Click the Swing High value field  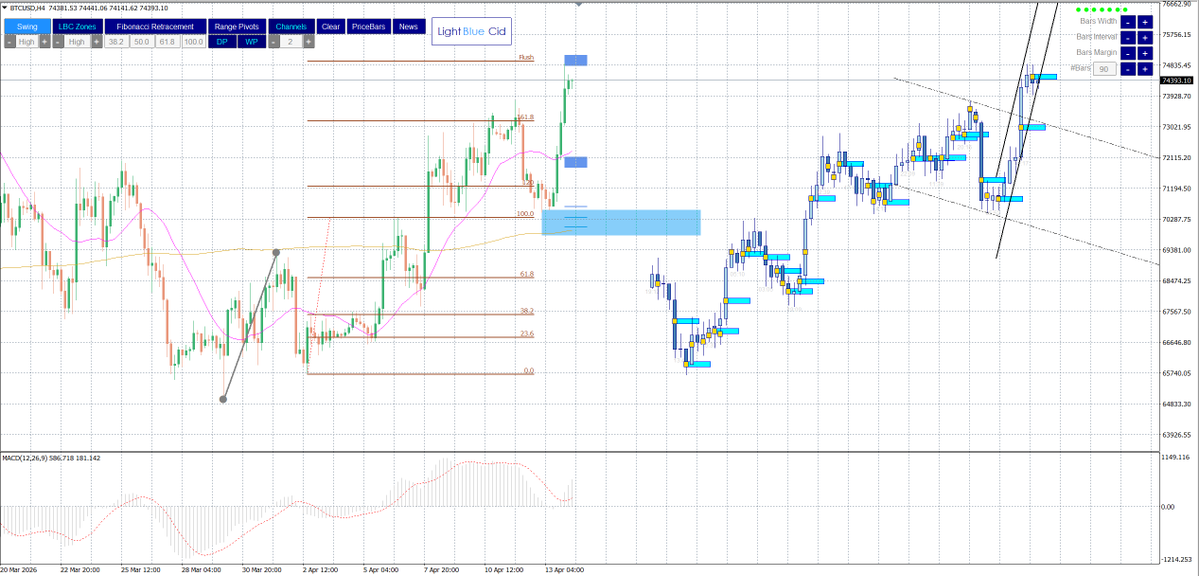click(27, 41)
